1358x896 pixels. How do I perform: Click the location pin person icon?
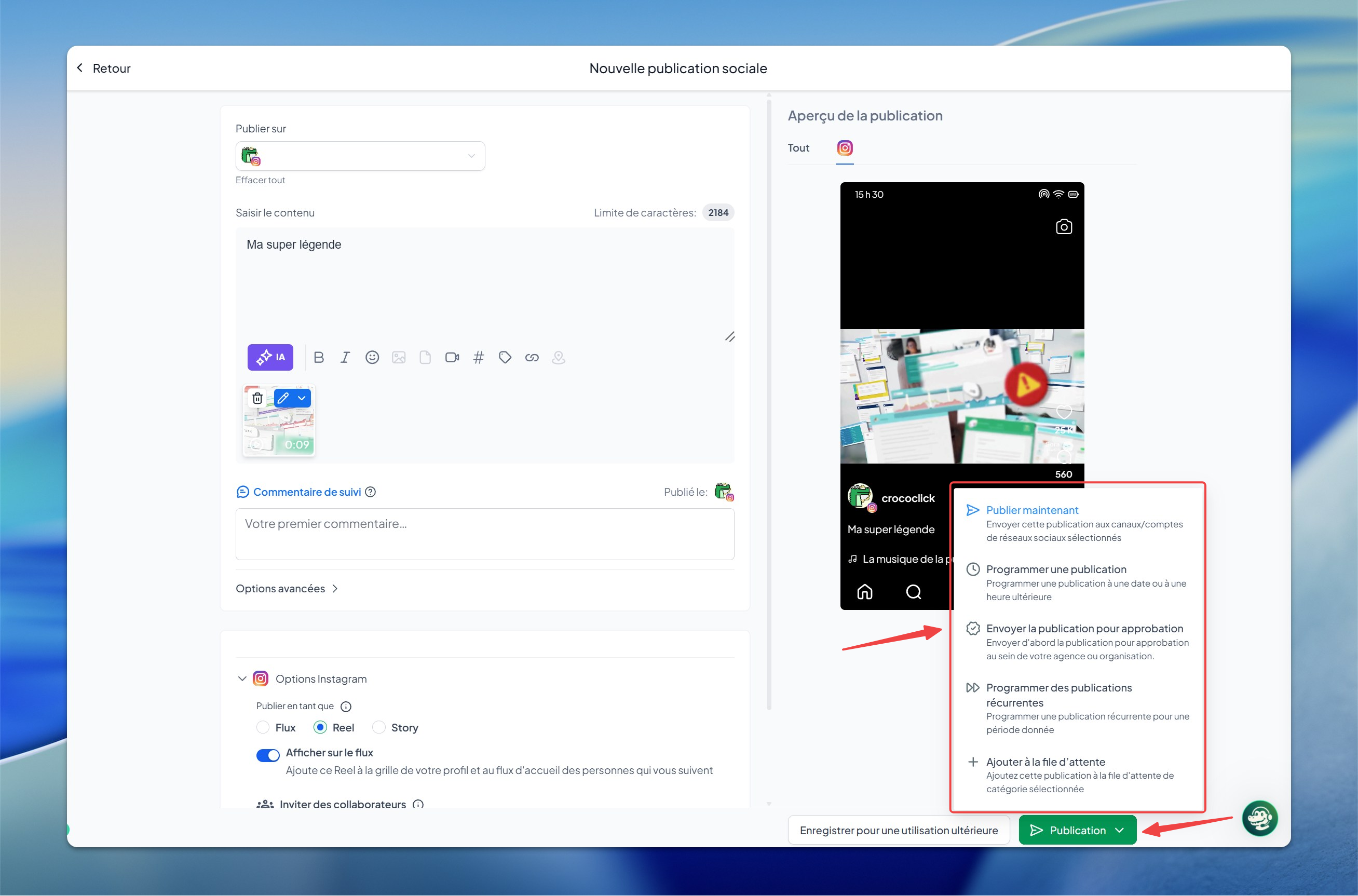click(558, 357)
